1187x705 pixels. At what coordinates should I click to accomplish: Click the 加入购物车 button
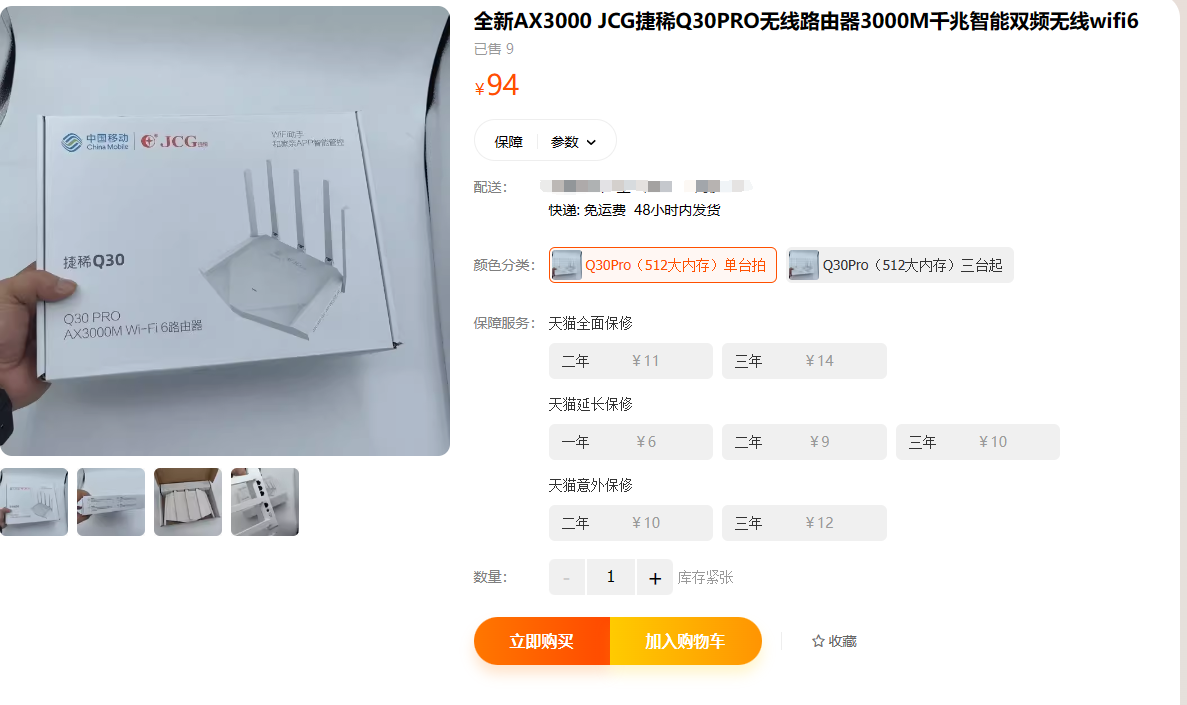tap(686, 641)
